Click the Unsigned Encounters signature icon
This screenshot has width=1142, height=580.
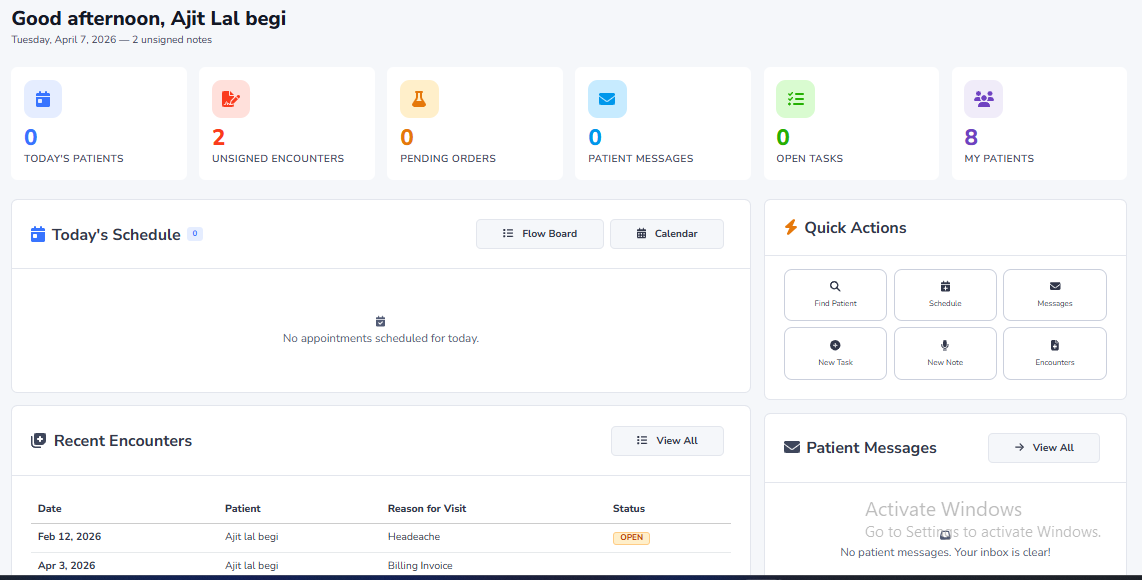click(231, 99)
